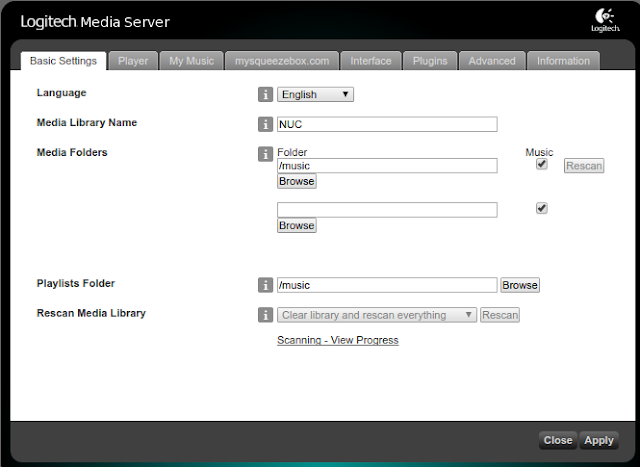Switch to the Advanced tab
Image resolution: width=640 pixels, height=467 pixels.
[x=492, y=61]
